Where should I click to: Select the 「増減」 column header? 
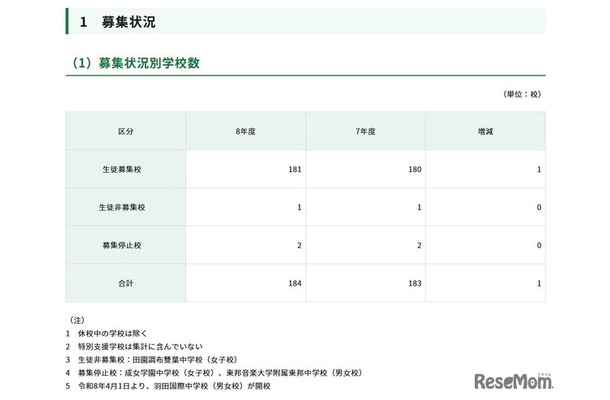(485, 131)
